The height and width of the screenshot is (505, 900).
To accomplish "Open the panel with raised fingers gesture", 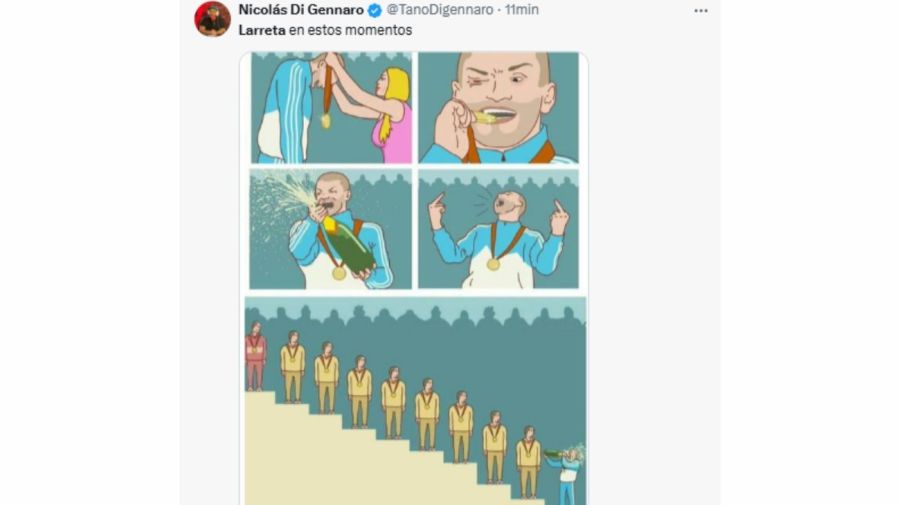I will coord(498,229).
